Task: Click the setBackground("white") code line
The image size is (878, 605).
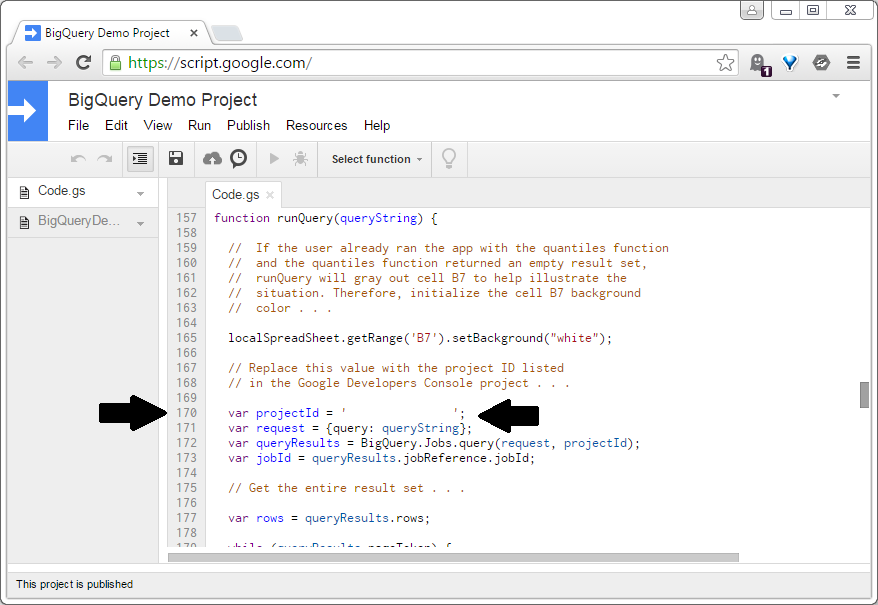Action: point(420,338)
